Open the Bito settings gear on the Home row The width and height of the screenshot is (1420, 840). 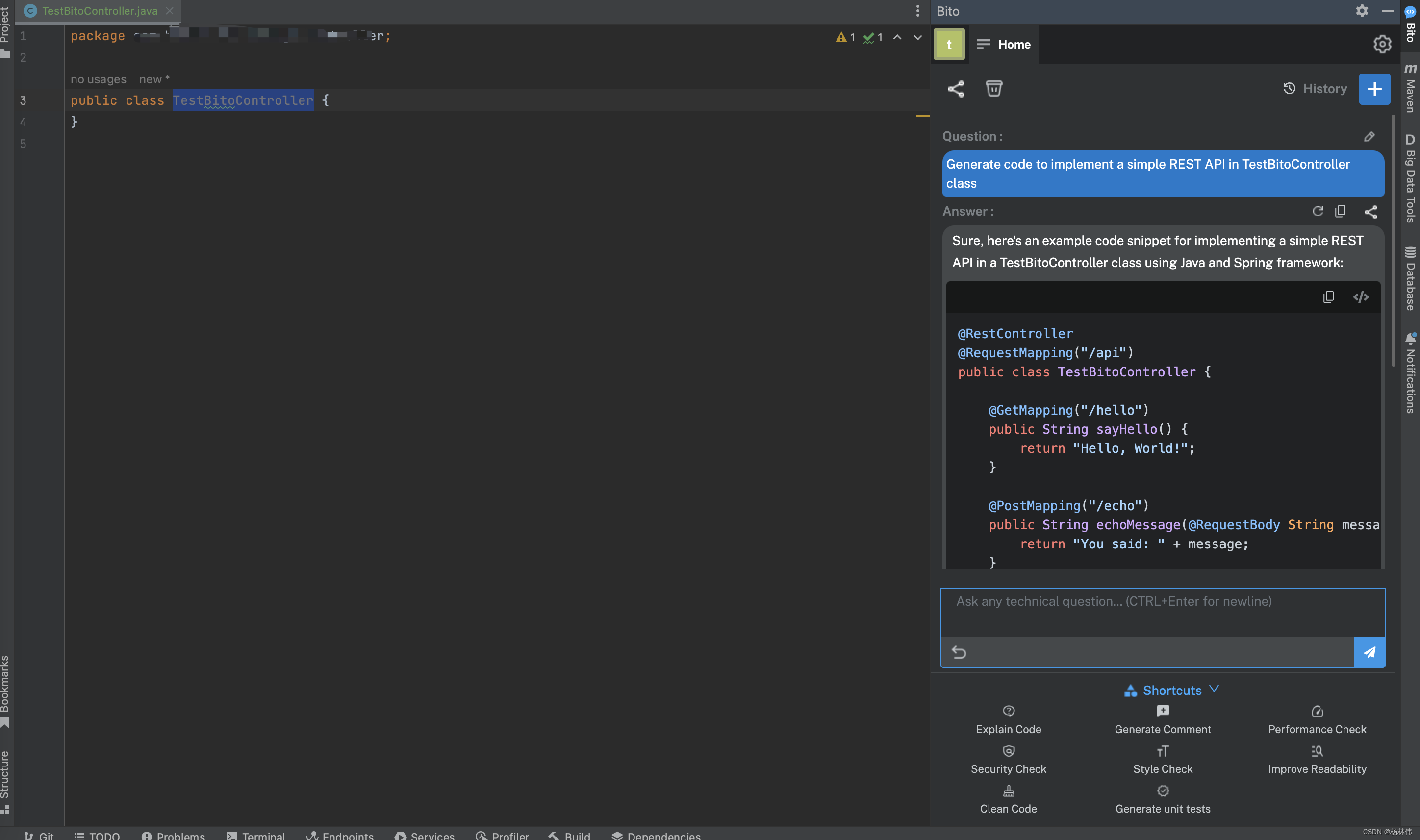point(1382,44)
